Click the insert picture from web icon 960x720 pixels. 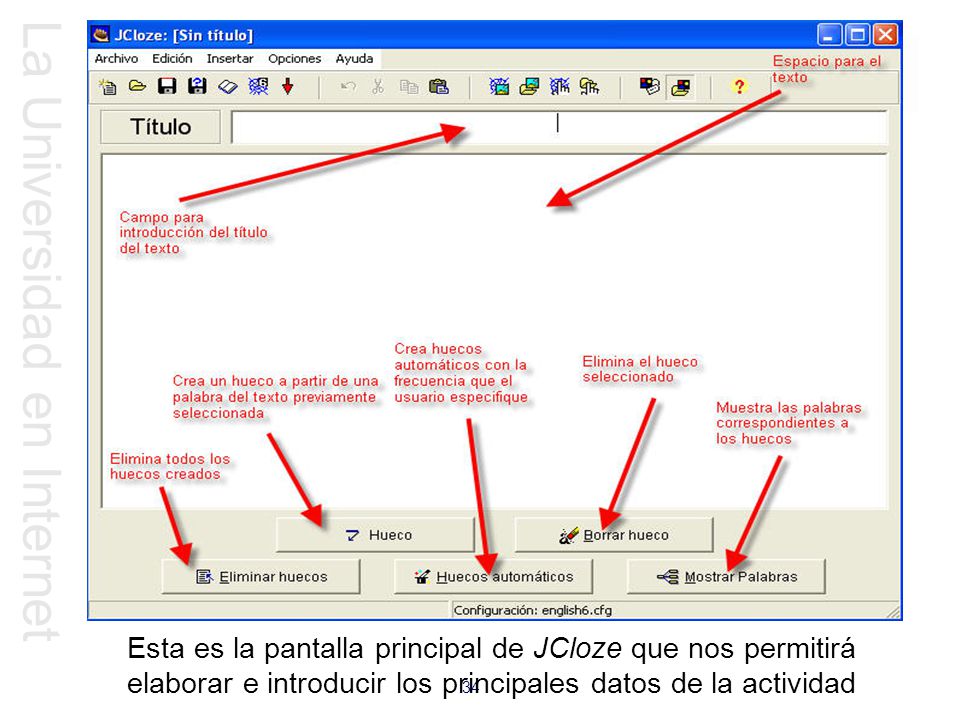(499, 86)
